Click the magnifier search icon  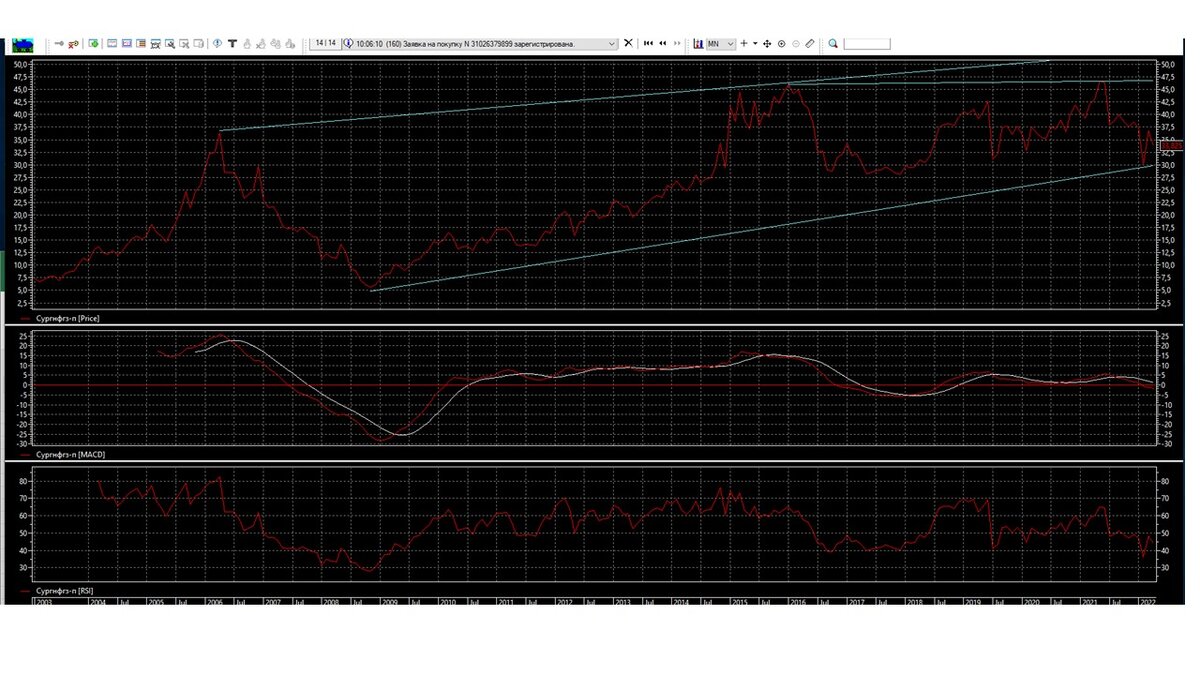pos(833,43)
